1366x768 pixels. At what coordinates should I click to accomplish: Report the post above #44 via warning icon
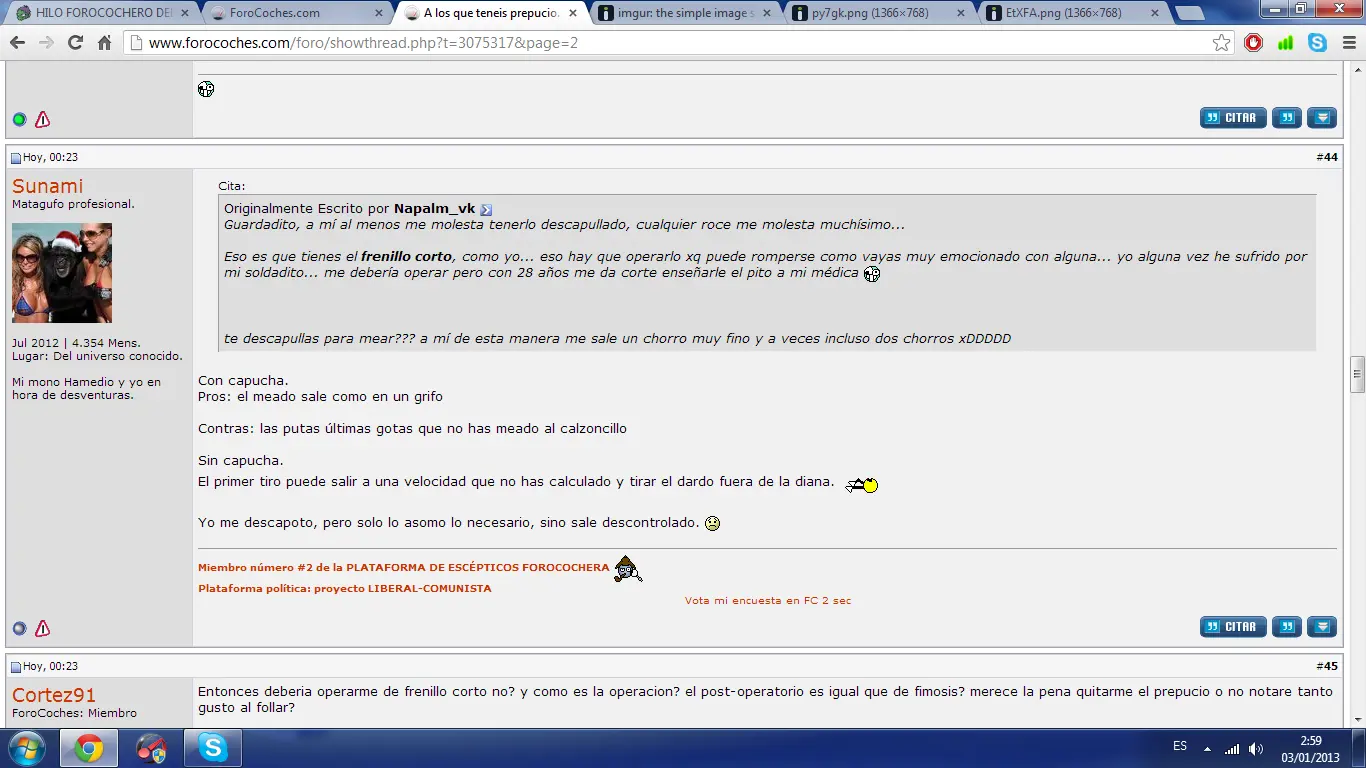point(42,120)
